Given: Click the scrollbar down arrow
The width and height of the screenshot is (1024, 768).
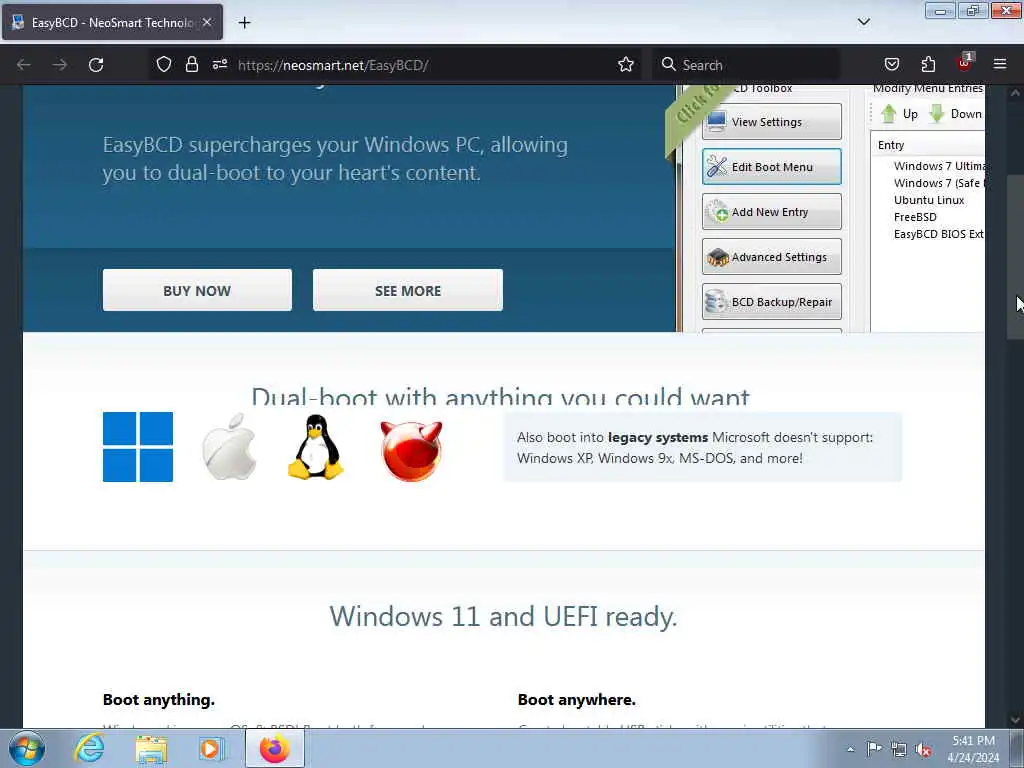Looking at the screenshot, I should click(x=1015, y=720).
